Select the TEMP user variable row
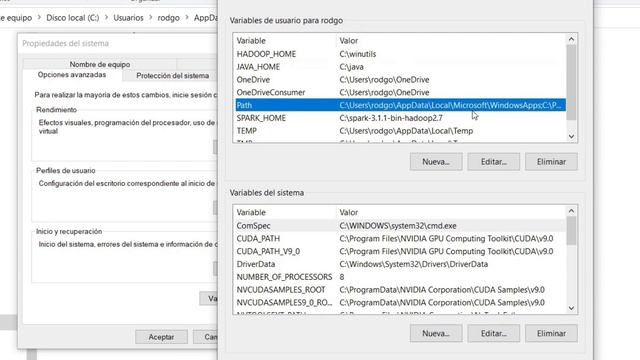 tap(400, 131)
